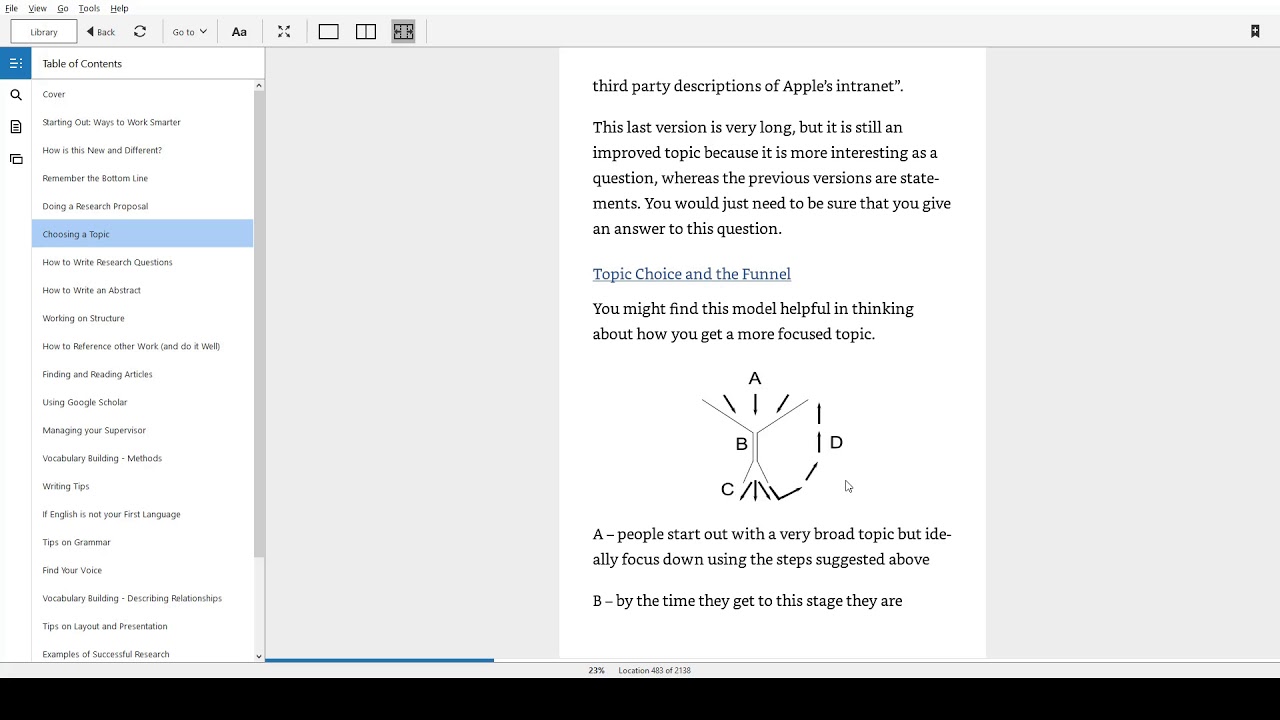Open the File menu
This screenshot has width=1280, height=720.
coord(11,8)
